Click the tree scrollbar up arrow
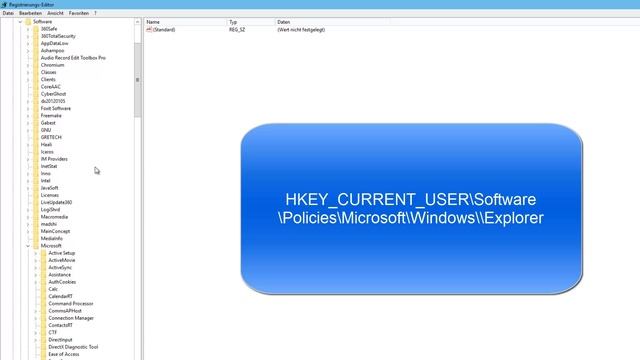Image resolution: width=640 pixels, height=360 pixels. (138, 22)
